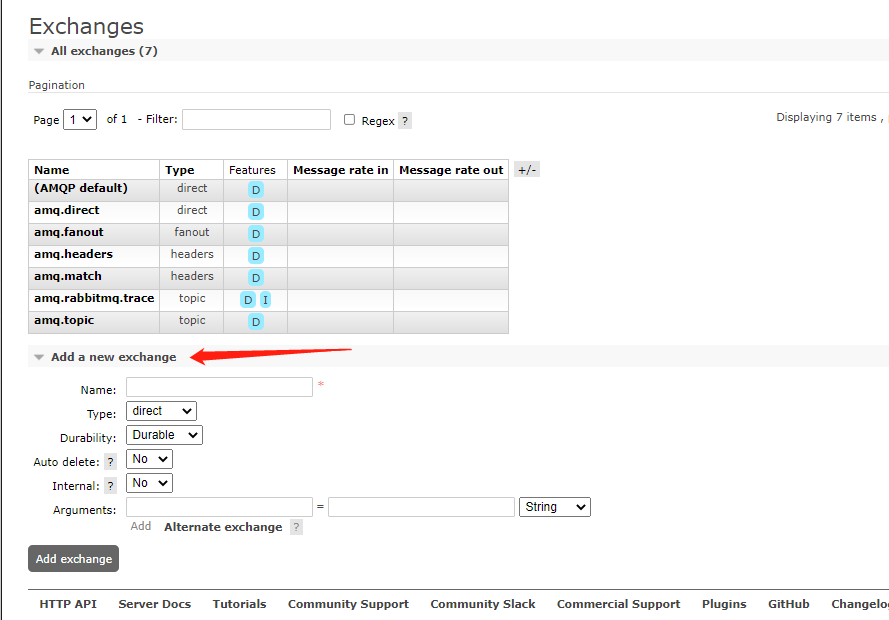
Task: Click the Message rate out column header
Action: coord(451,170)
